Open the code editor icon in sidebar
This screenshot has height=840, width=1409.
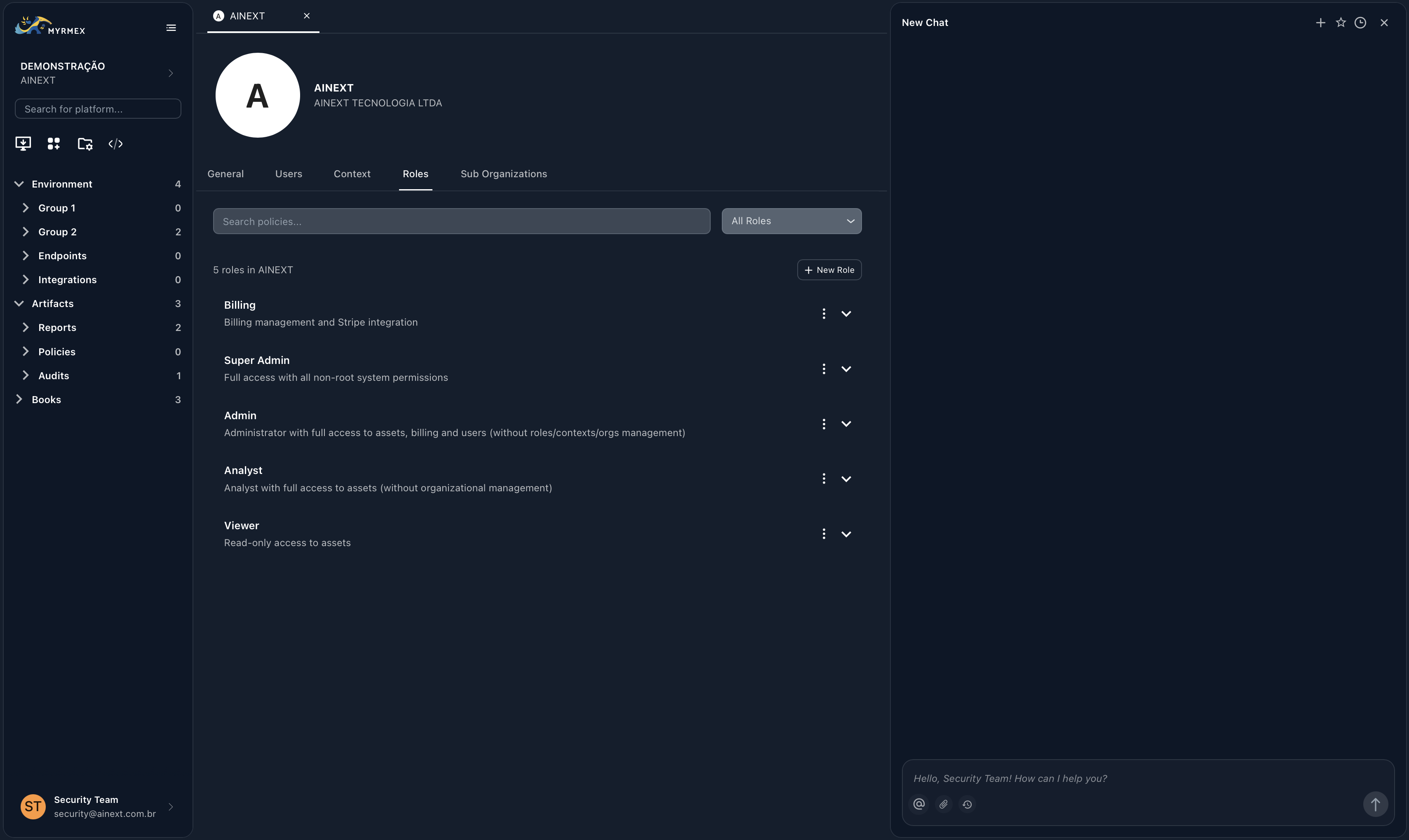pyautogui.click(x=115, y=144)
